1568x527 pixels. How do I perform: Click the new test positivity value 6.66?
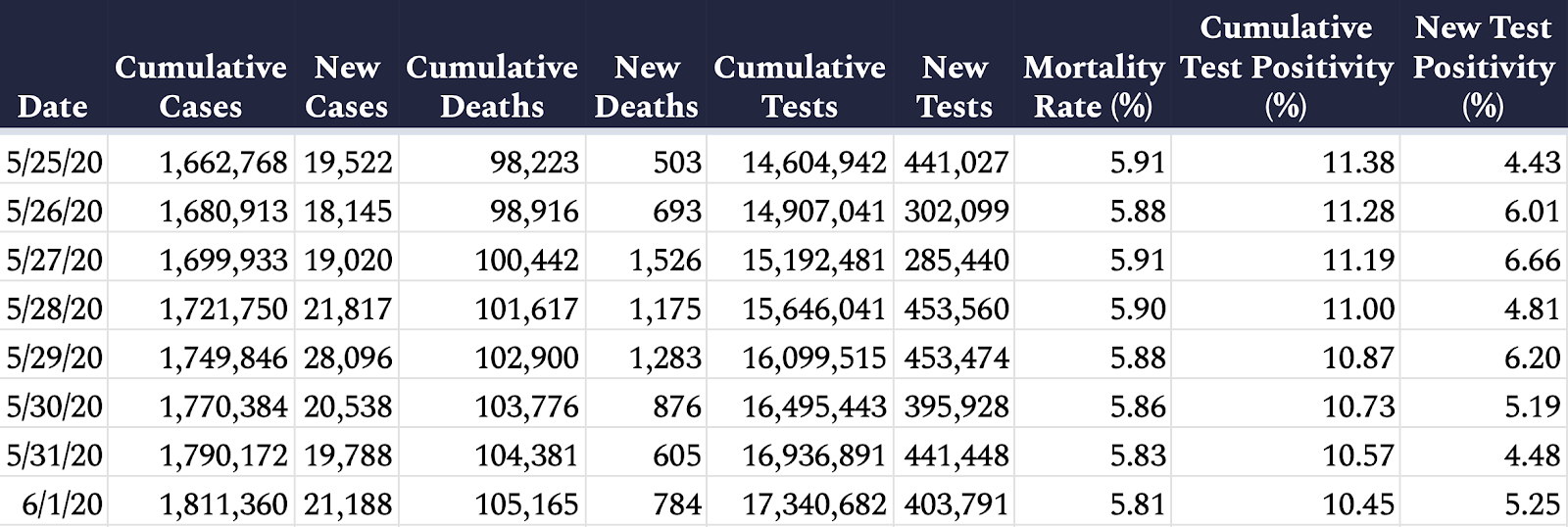point(1532,259)
